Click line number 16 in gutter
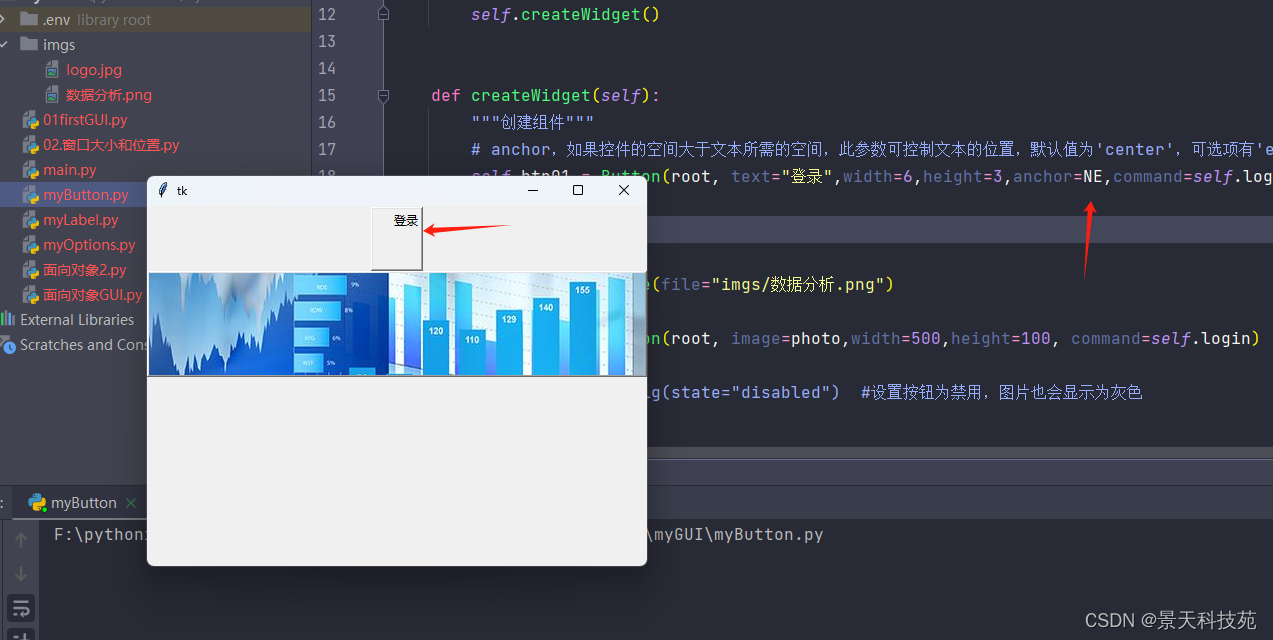This screenshot has height=640, width=1273. point(327,122)
